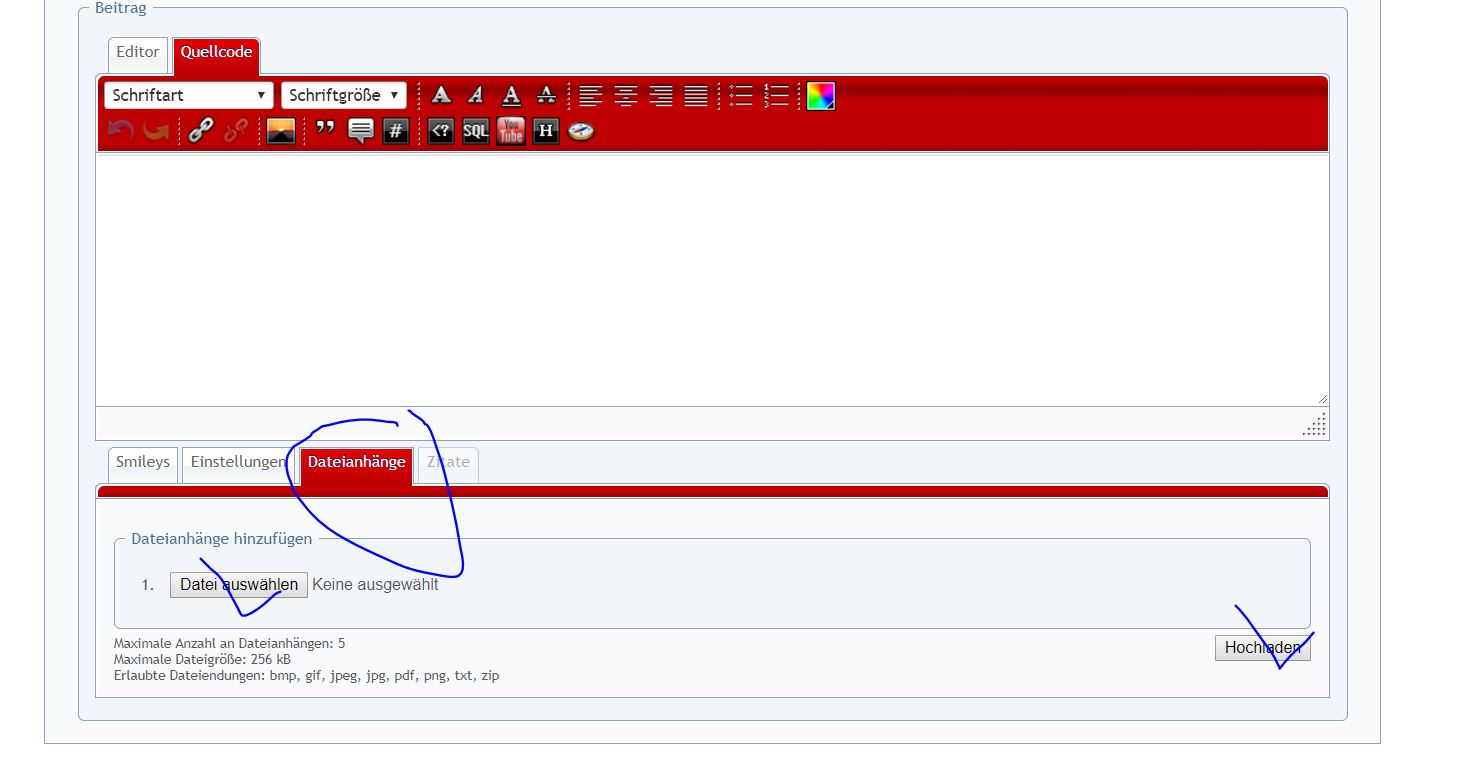Click inside the message text area
The height and width of the screenshot is (757, 1458).
tap(712, 280)
